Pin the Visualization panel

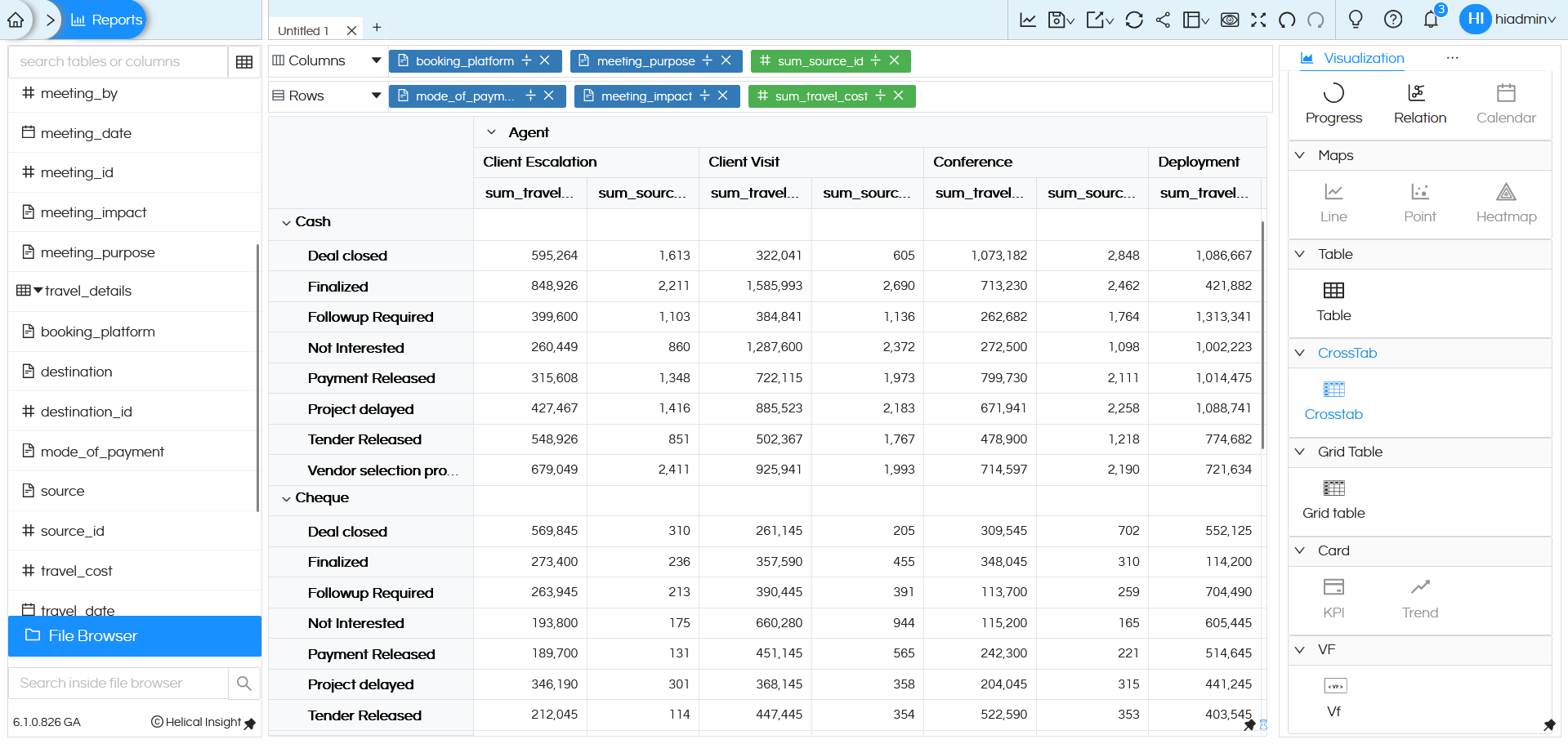1549,725
